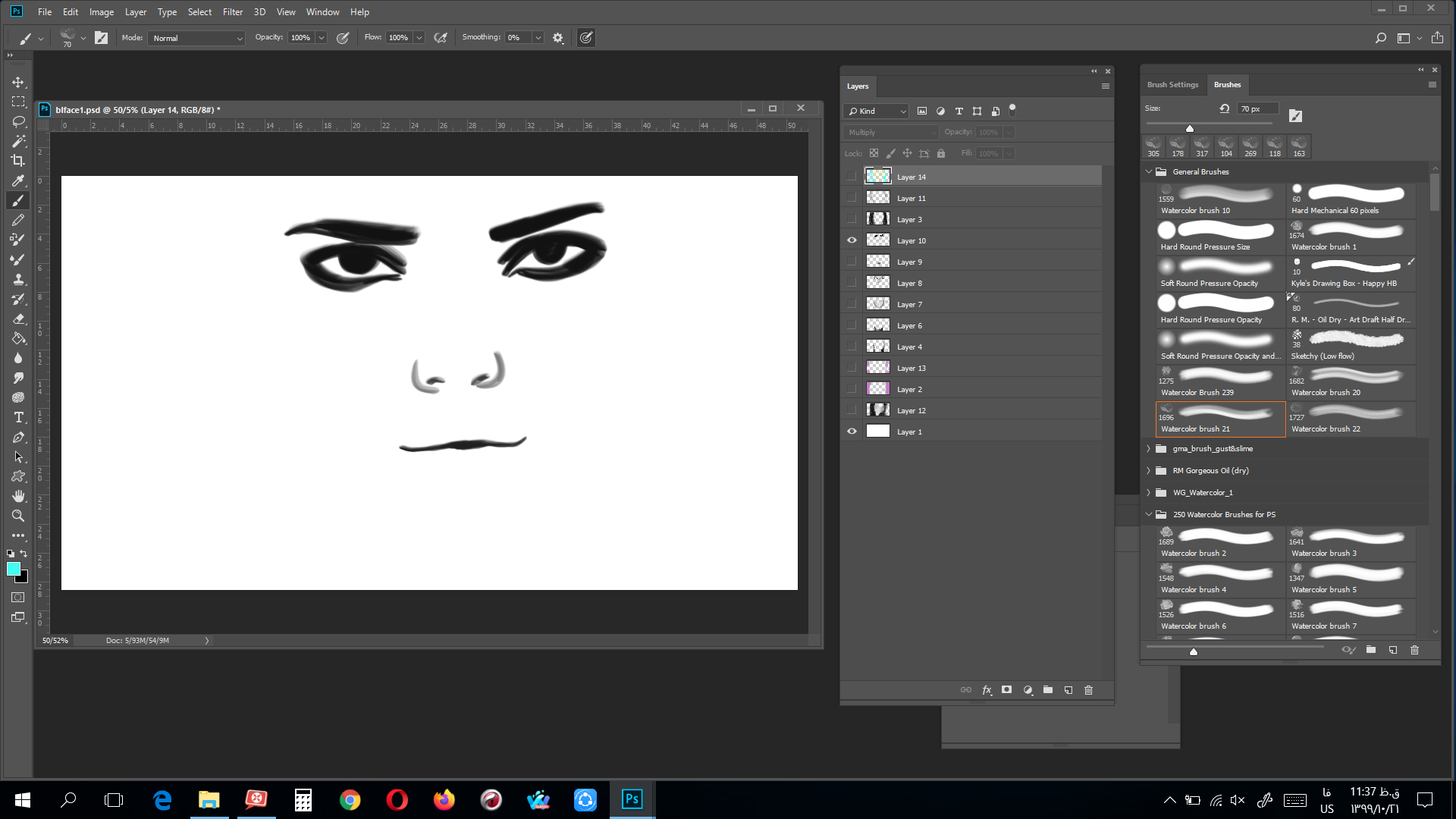The height and width of the screenshot is (819, 1456).
Task: Open the Window menu
Action: pos(322,12)
